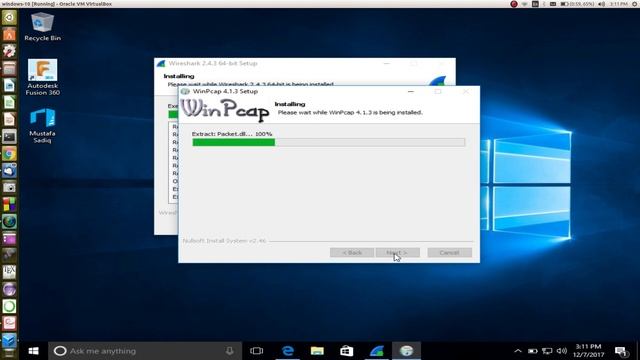The width and height of the screenshot is (640, 360).
Task: Open the blue checkmark dock icon
Action: click(x=9, y=340)
